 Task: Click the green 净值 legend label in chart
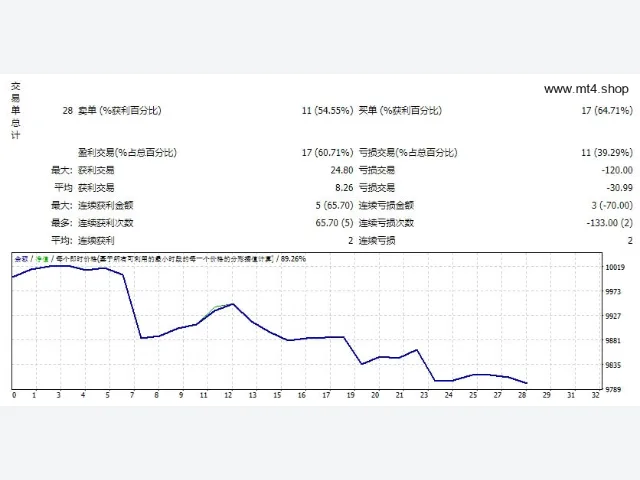tap(42, 259)
